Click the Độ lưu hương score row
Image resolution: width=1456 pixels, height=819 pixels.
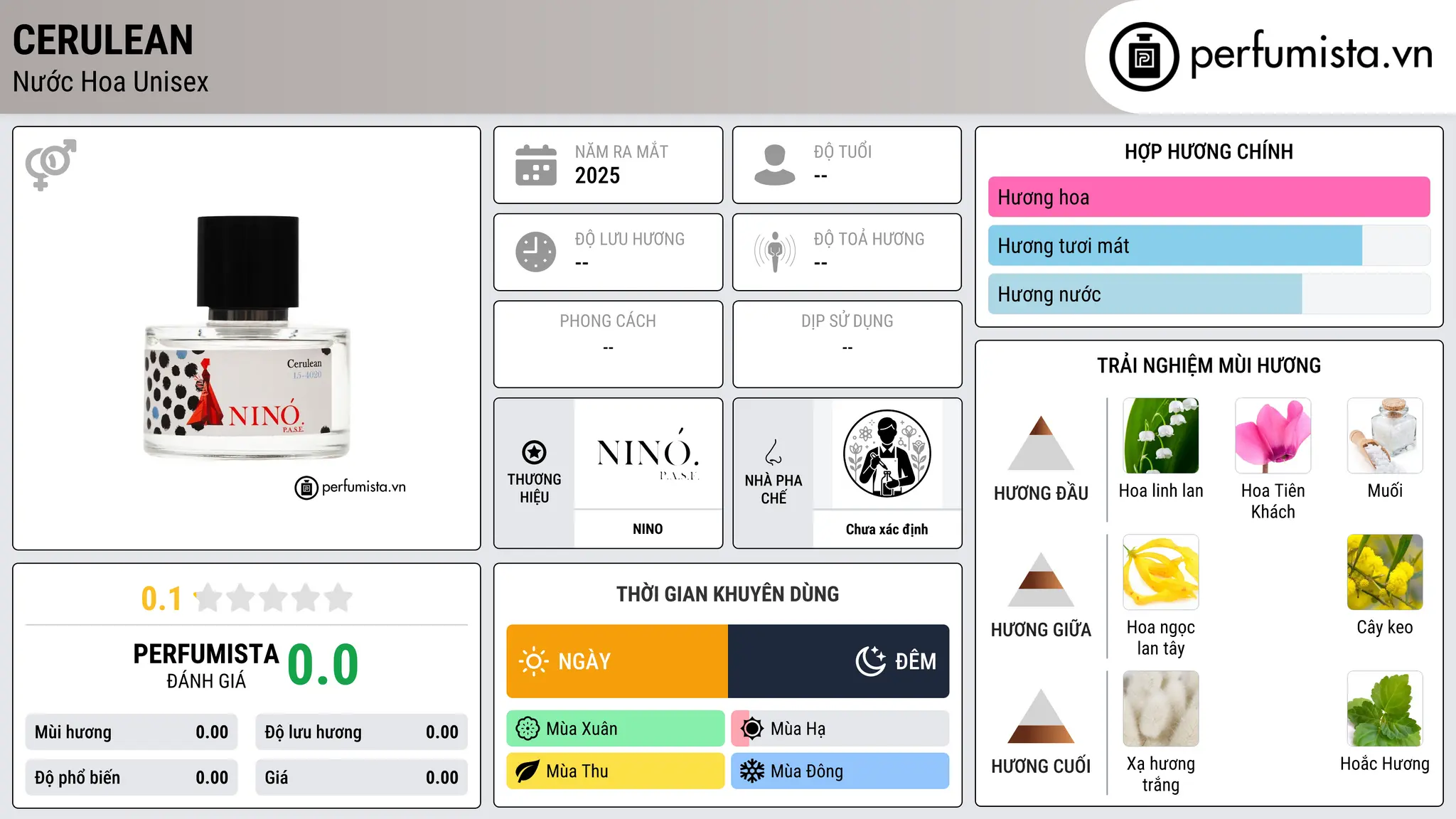click(361, 732)
